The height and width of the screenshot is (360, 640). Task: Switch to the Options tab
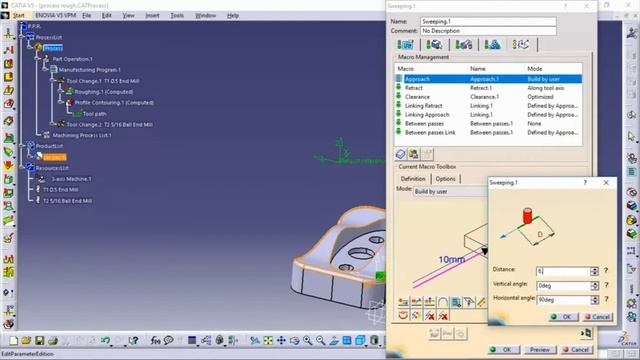click(445, 179)
